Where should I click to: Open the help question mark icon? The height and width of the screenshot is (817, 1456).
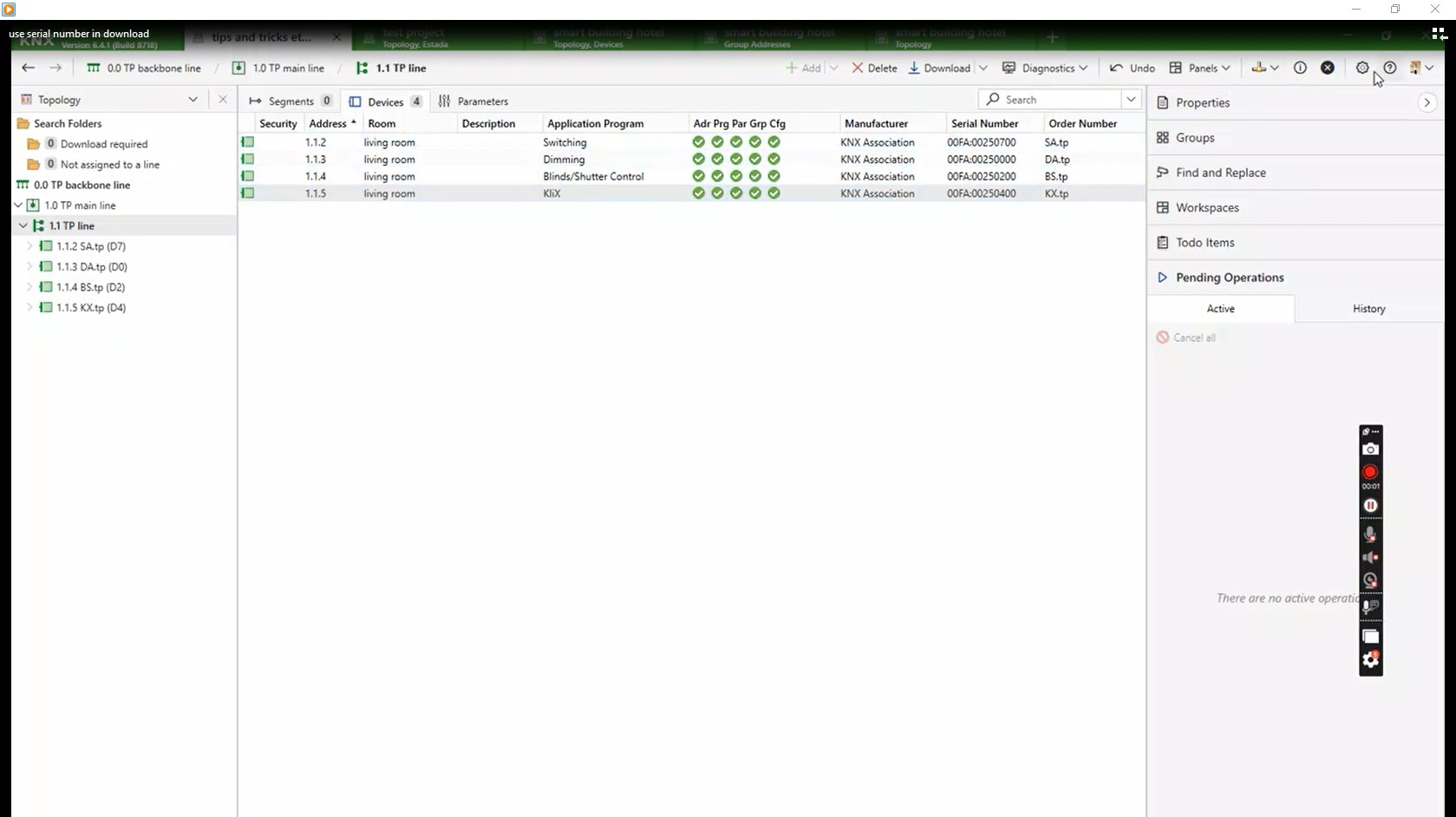point(1390,68)
